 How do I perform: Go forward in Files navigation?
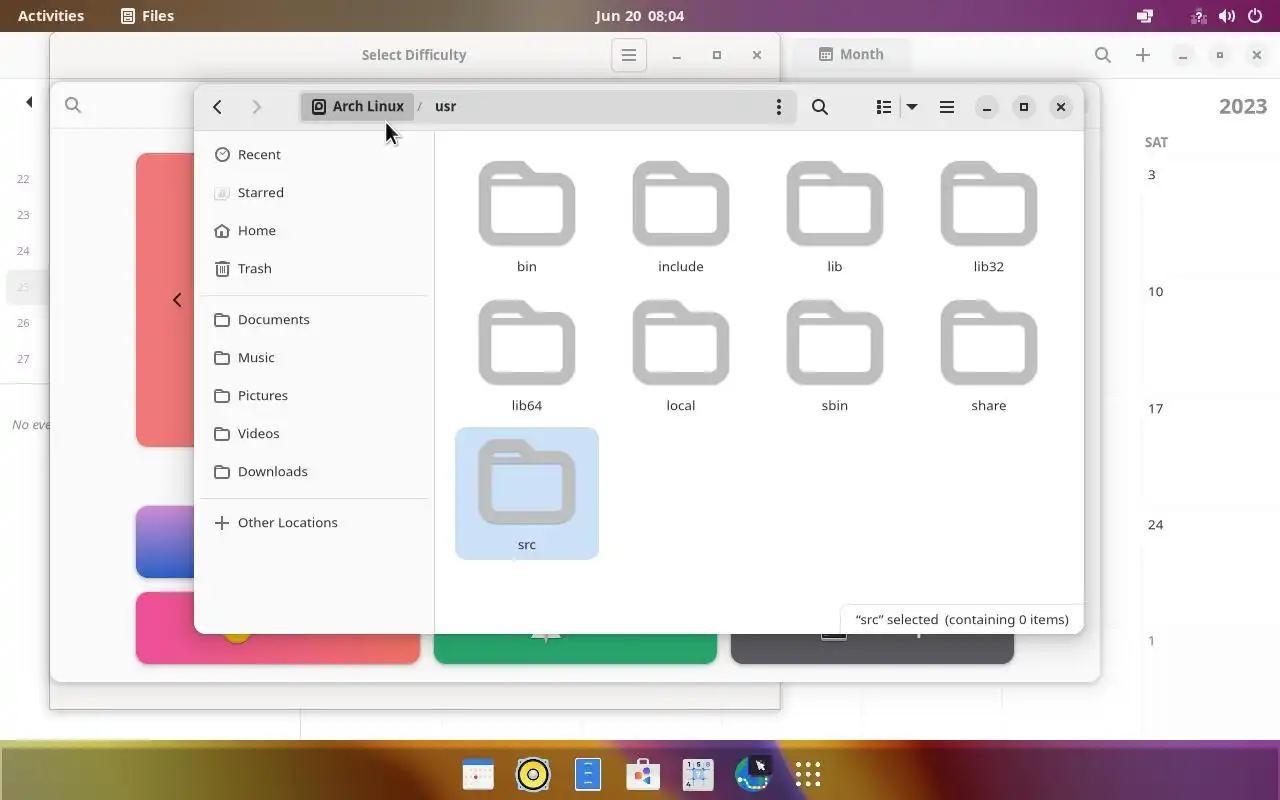coord(256,107)
